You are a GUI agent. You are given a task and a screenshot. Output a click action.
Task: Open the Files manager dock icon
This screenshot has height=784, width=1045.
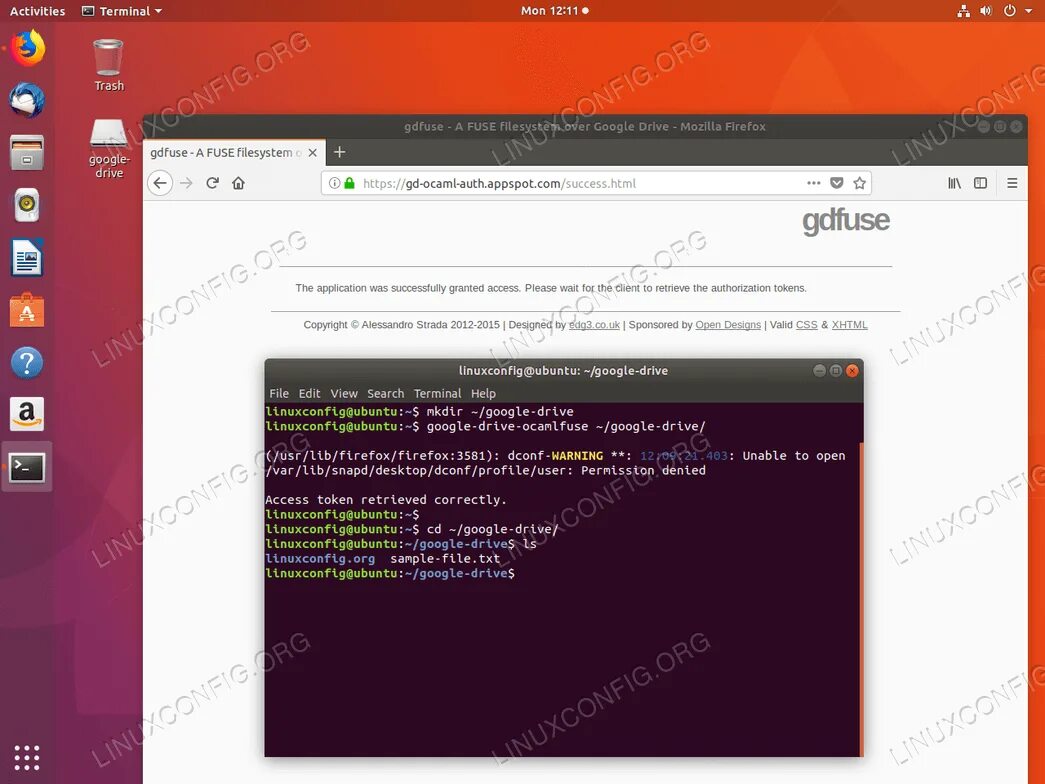27,153
